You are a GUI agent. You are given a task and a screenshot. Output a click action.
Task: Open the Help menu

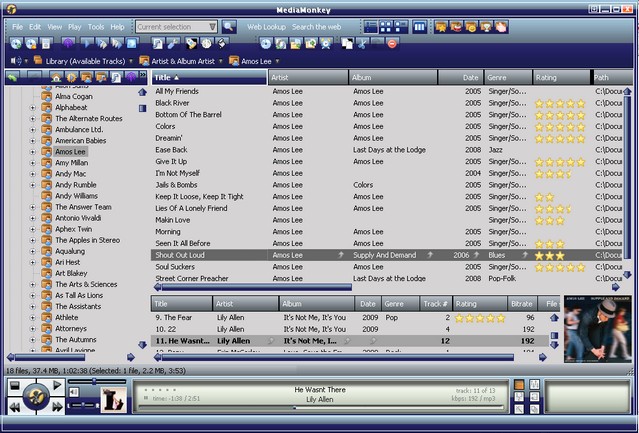tap(117, 27)
